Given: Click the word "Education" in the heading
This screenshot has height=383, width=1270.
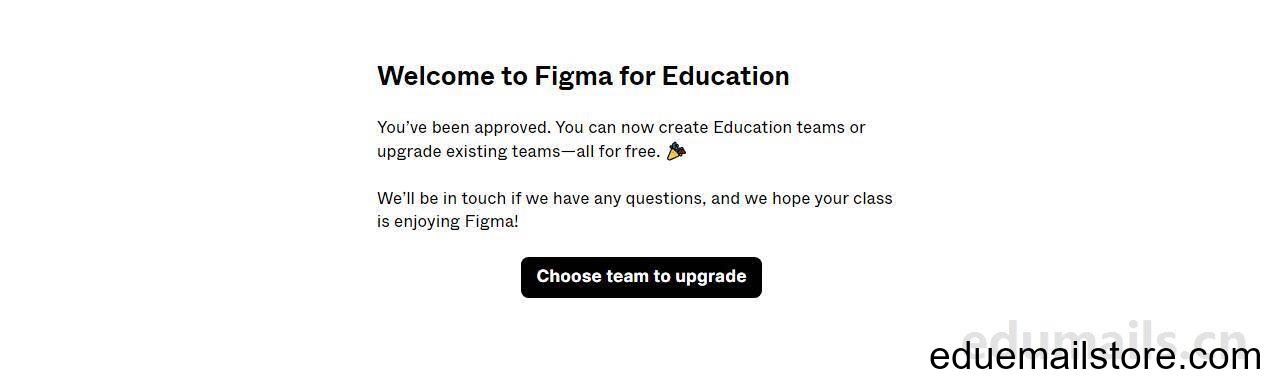Looking at the screenshot, I should pyautogui.click(x=726, y=76).
